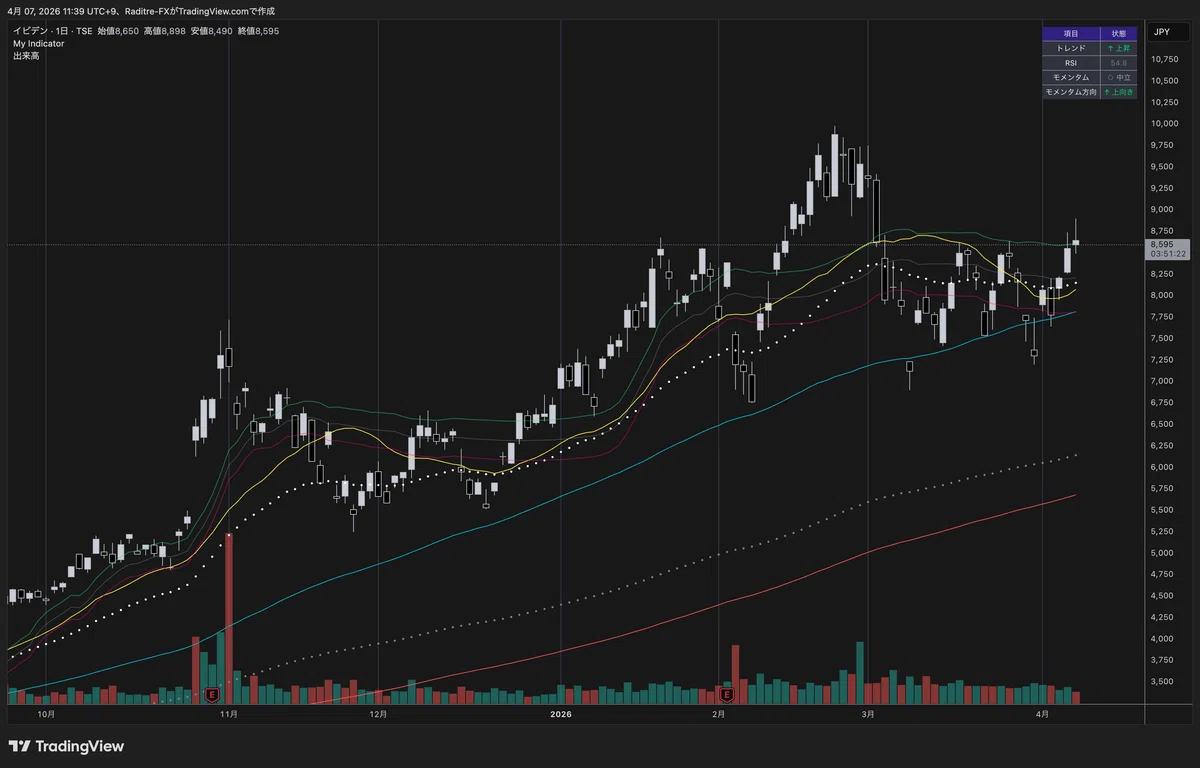Click the 2026 year label on the time axis
The height and width of the screenshot is (768, 1200).
coord(561,714)
